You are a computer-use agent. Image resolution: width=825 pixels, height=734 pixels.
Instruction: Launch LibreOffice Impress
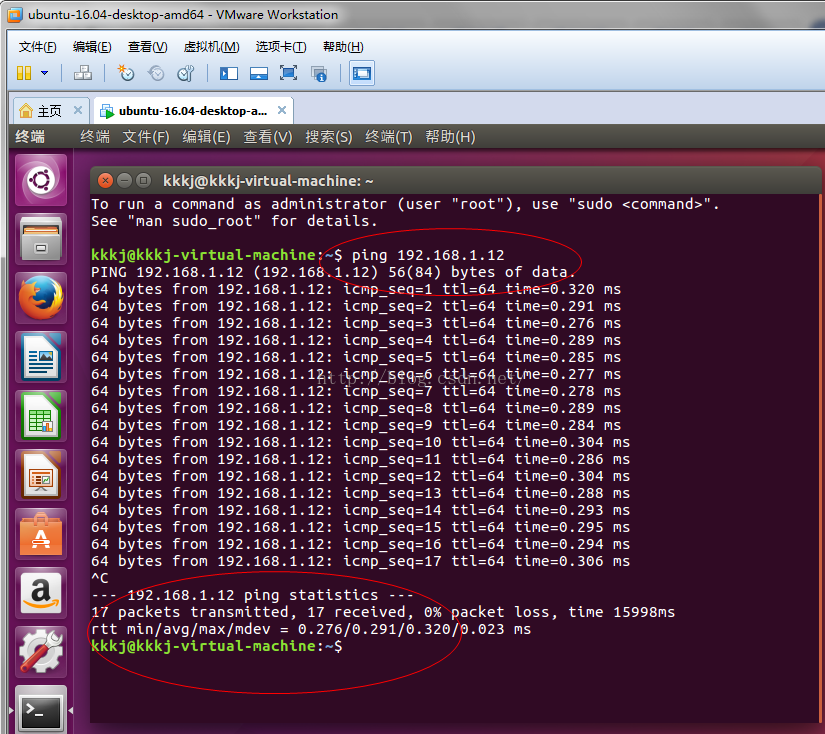tap(41, 475)
